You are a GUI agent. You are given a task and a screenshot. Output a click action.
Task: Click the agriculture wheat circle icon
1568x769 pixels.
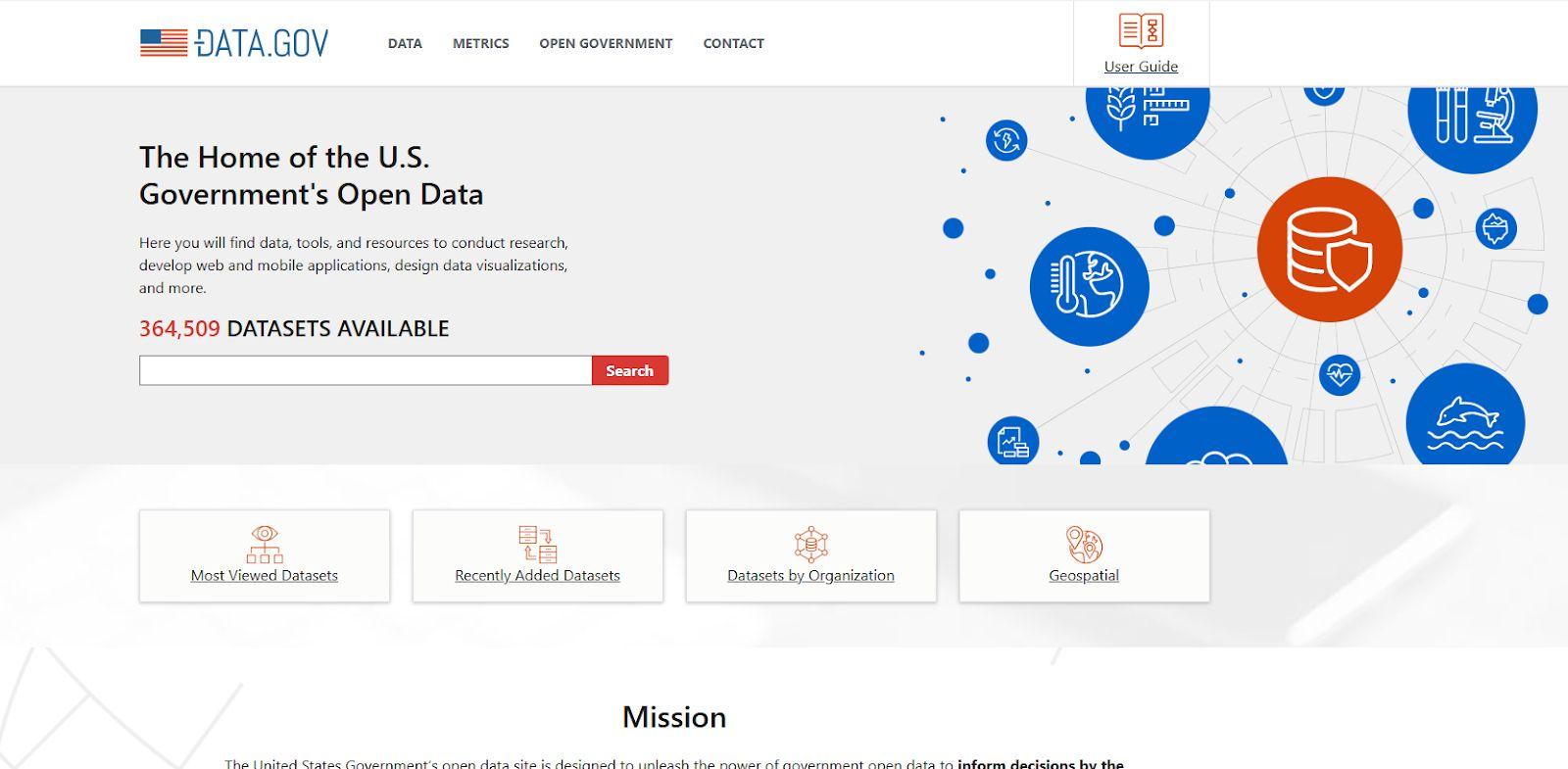1148,113
